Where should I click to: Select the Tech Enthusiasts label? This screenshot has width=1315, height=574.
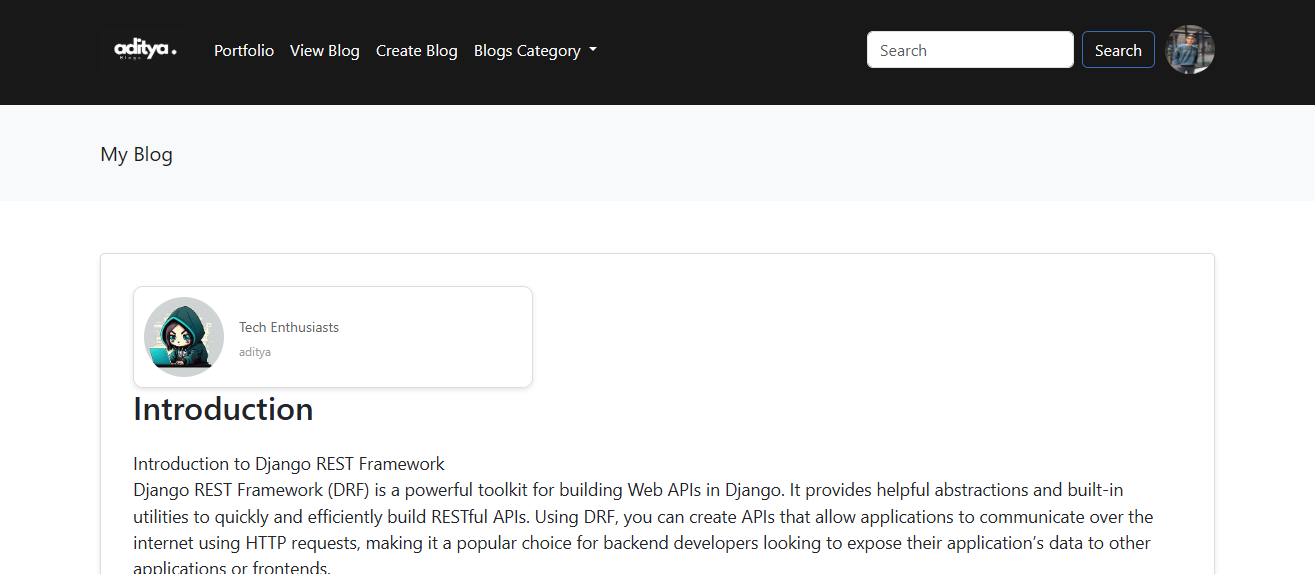point(289,327)
